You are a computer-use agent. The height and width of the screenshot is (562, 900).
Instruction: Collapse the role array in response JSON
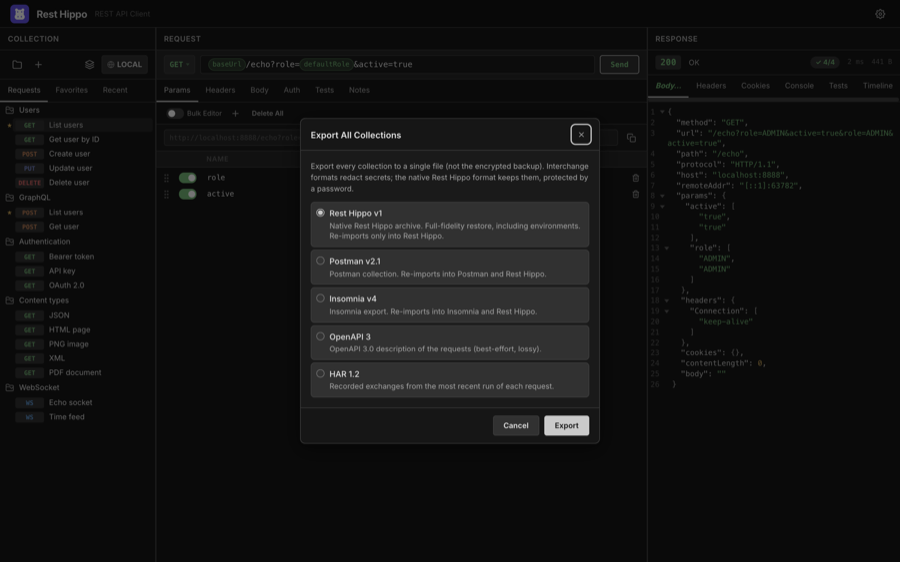point(666,248)
